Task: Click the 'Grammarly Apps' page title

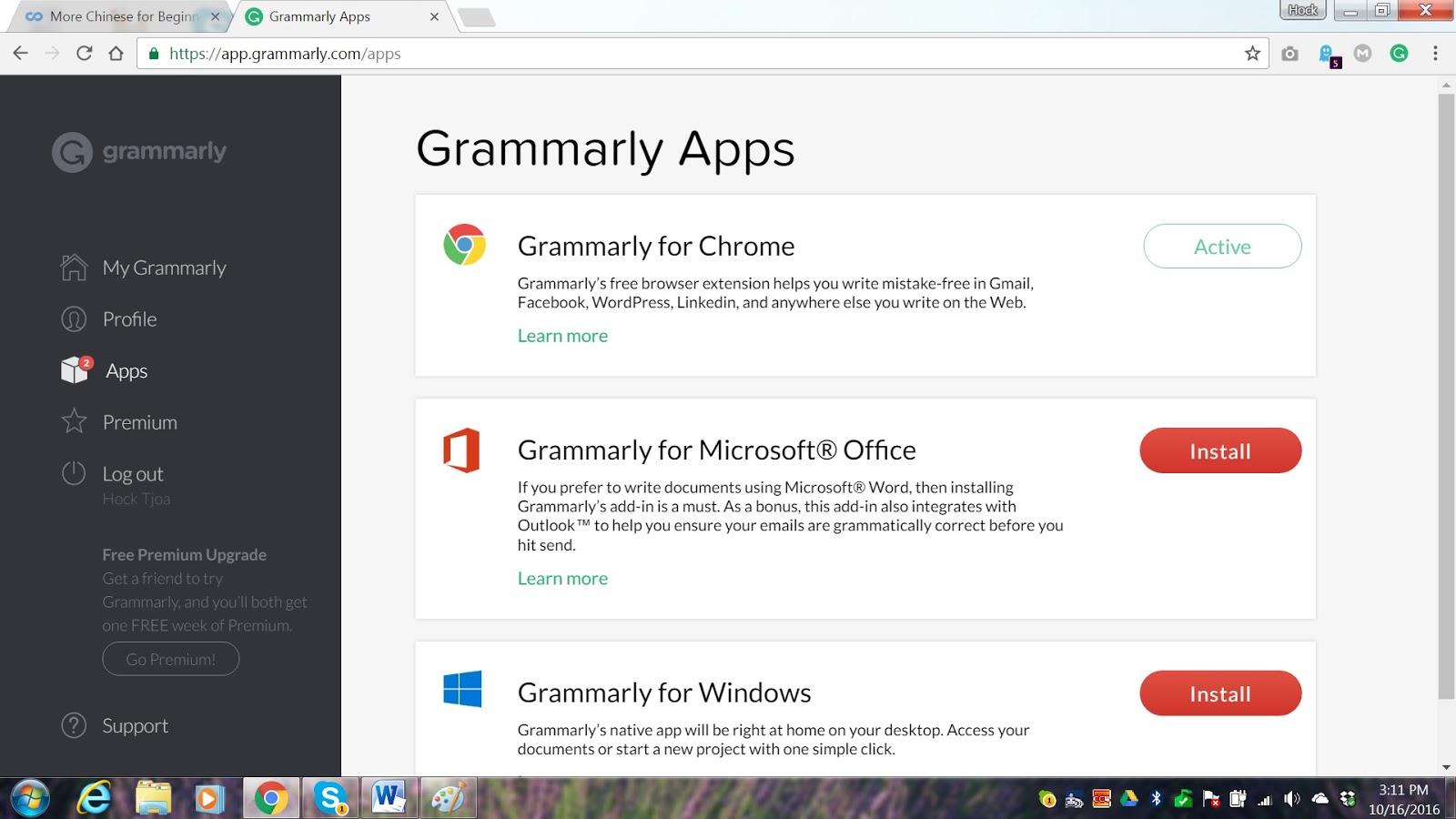Action: pyautogui.click(x=606, y=148)
